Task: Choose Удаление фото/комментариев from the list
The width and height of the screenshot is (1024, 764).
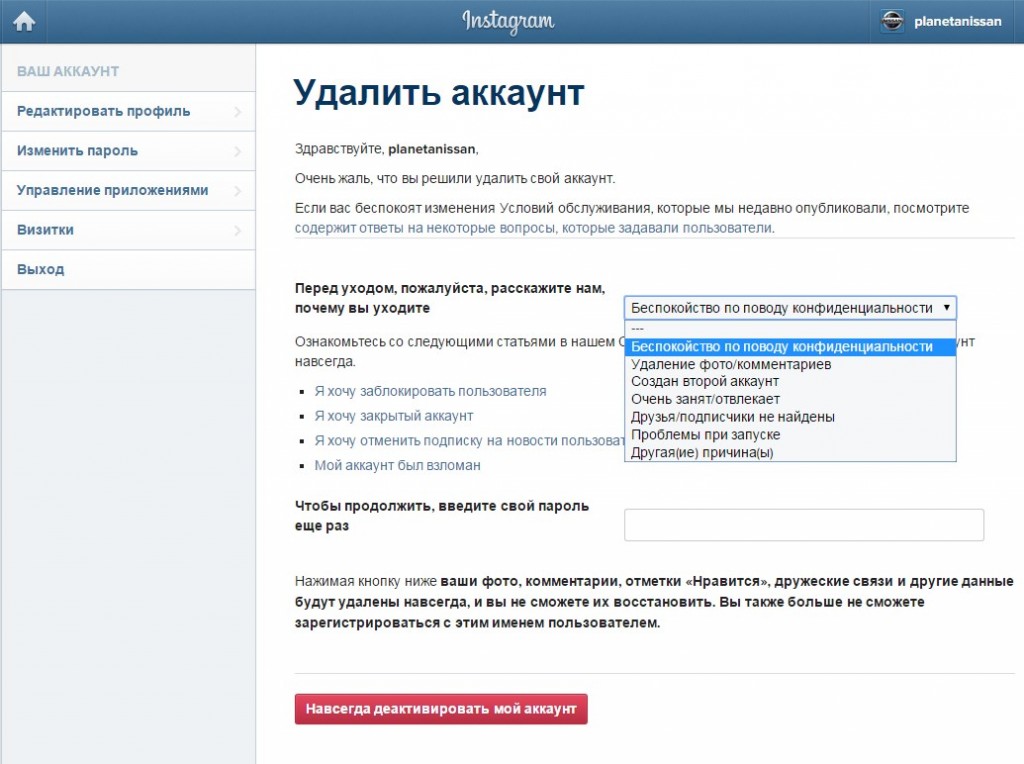Action: point(790,364)
